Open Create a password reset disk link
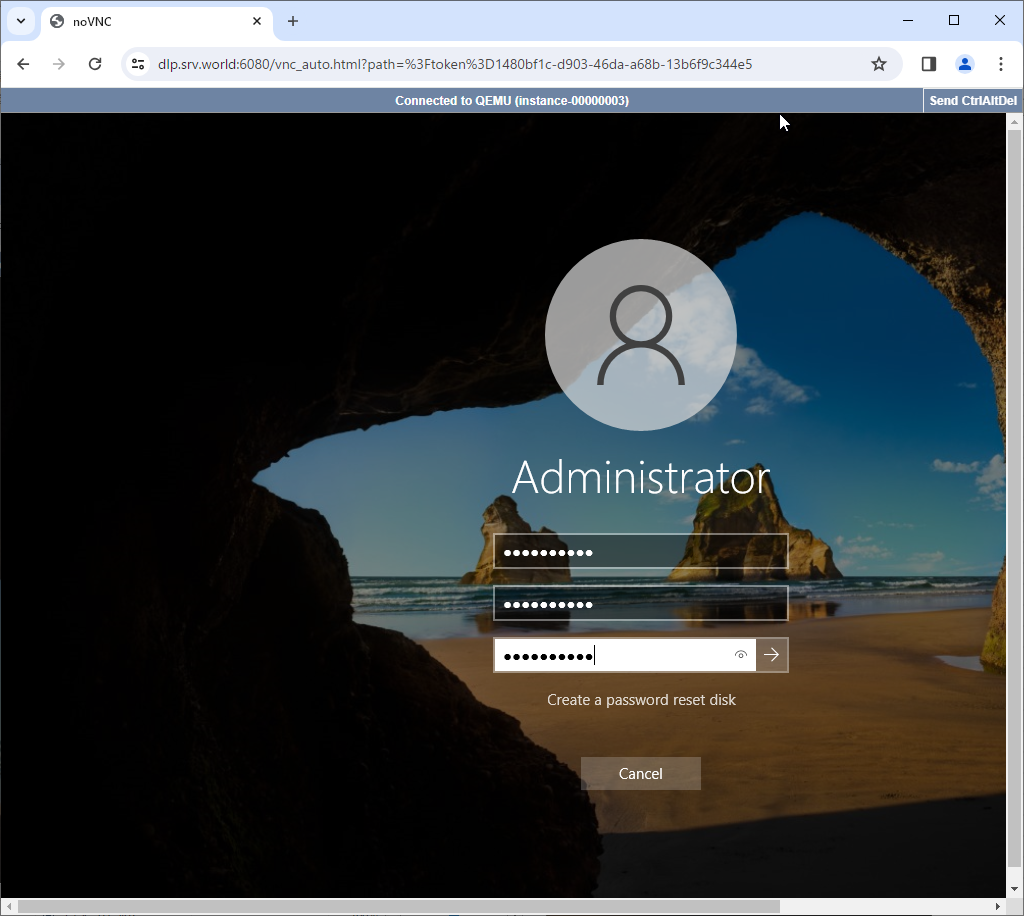Image resolution: width=1024 pixels, height=916 pixels. tap(641, 700)
